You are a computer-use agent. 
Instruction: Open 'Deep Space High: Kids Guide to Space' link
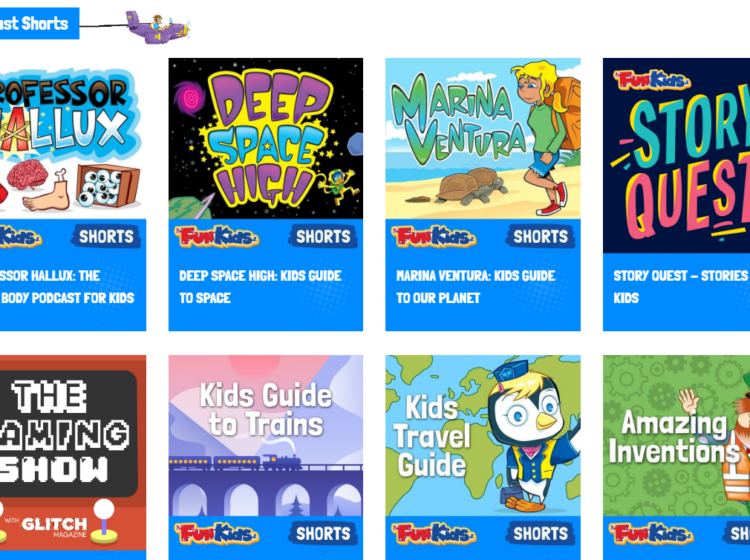(260, 287)
